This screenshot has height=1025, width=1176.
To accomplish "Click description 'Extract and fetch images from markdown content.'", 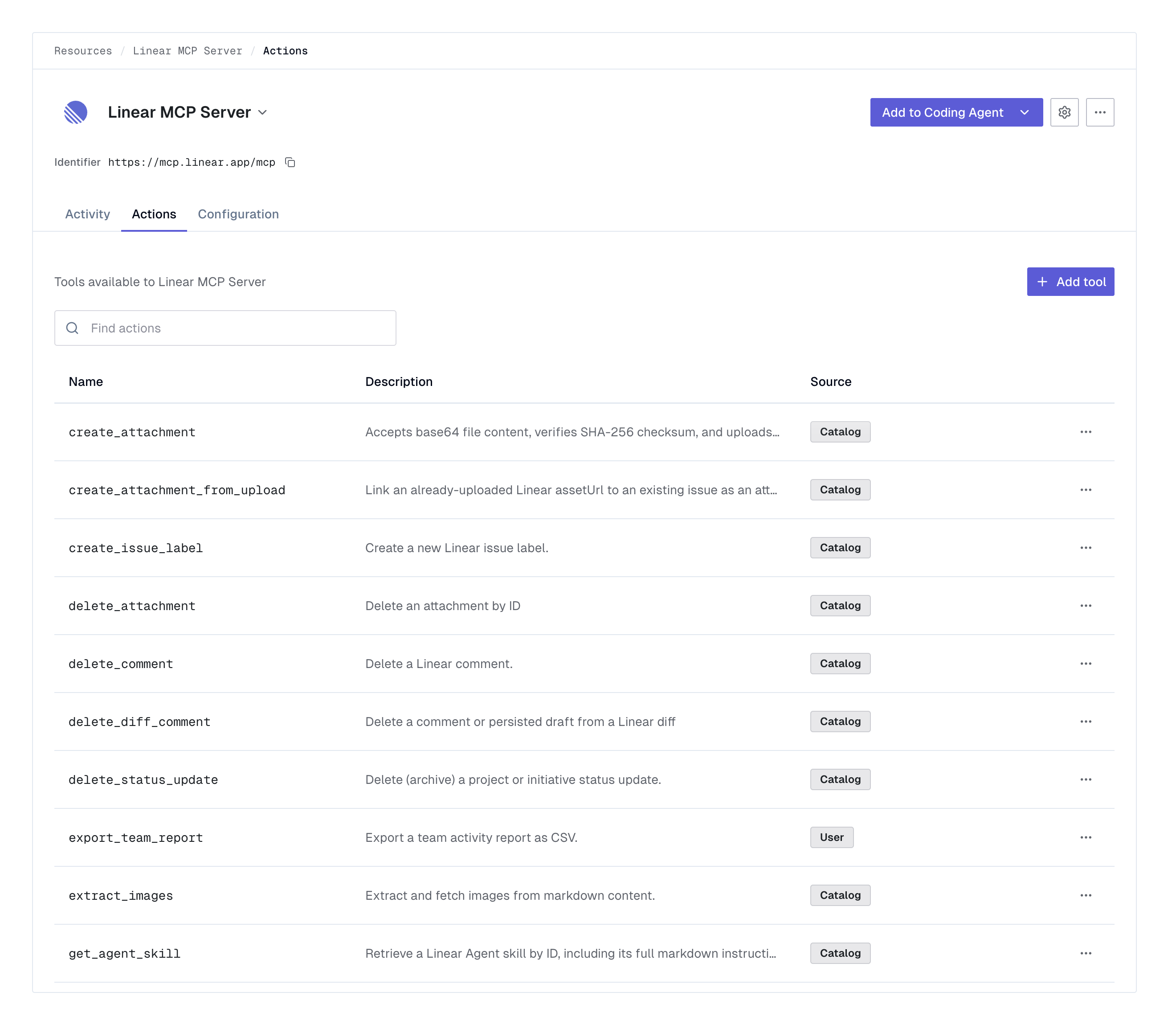I will [510, 895].
